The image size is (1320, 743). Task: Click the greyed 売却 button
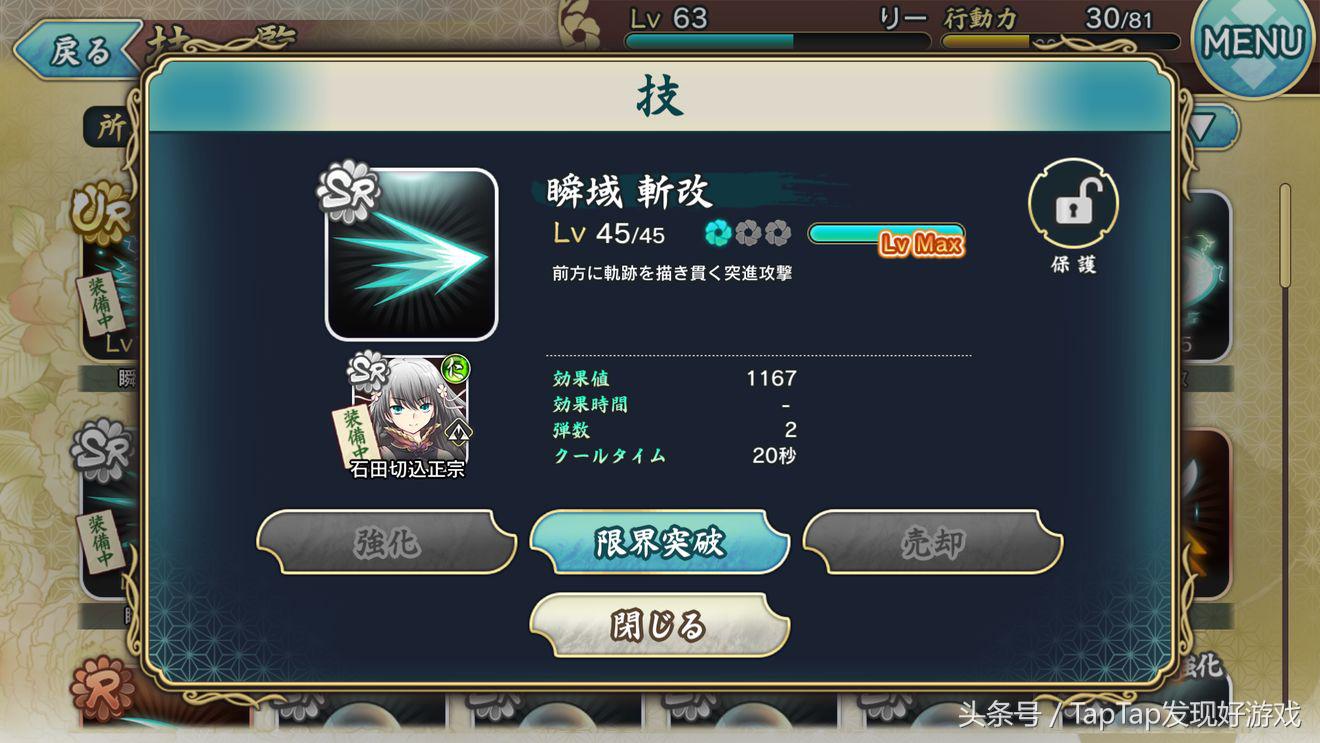click(933, 542)
